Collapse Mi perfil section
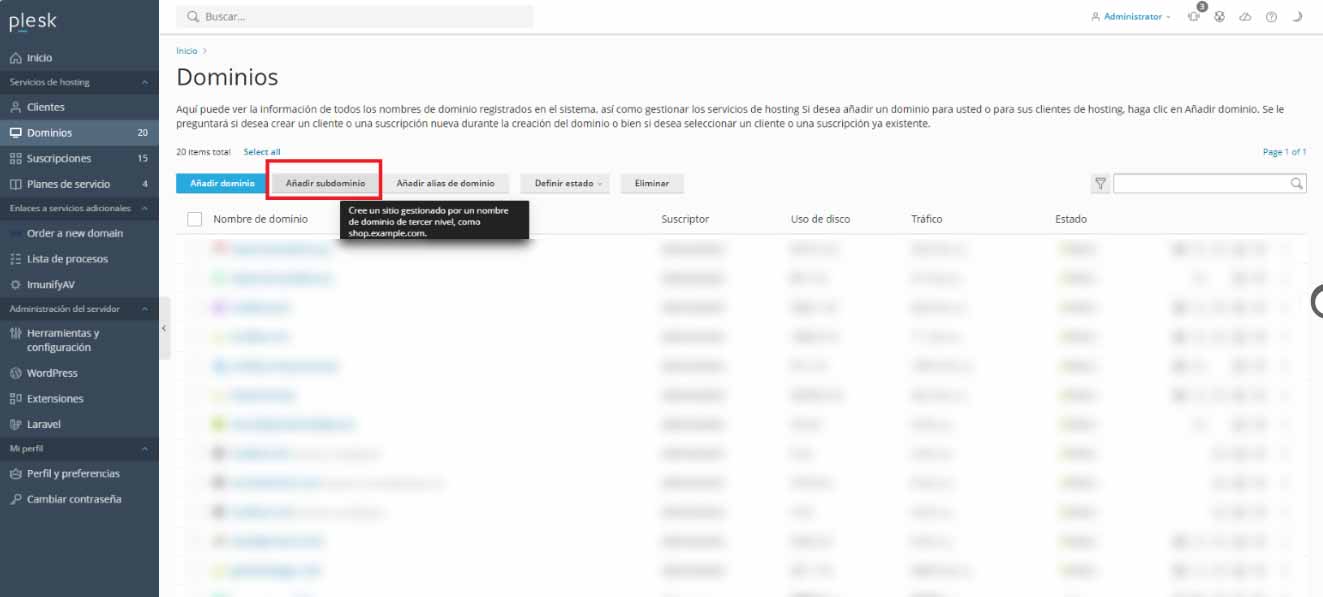Image resolution: width=1323 pixels, height=597 pixels. 144,449
